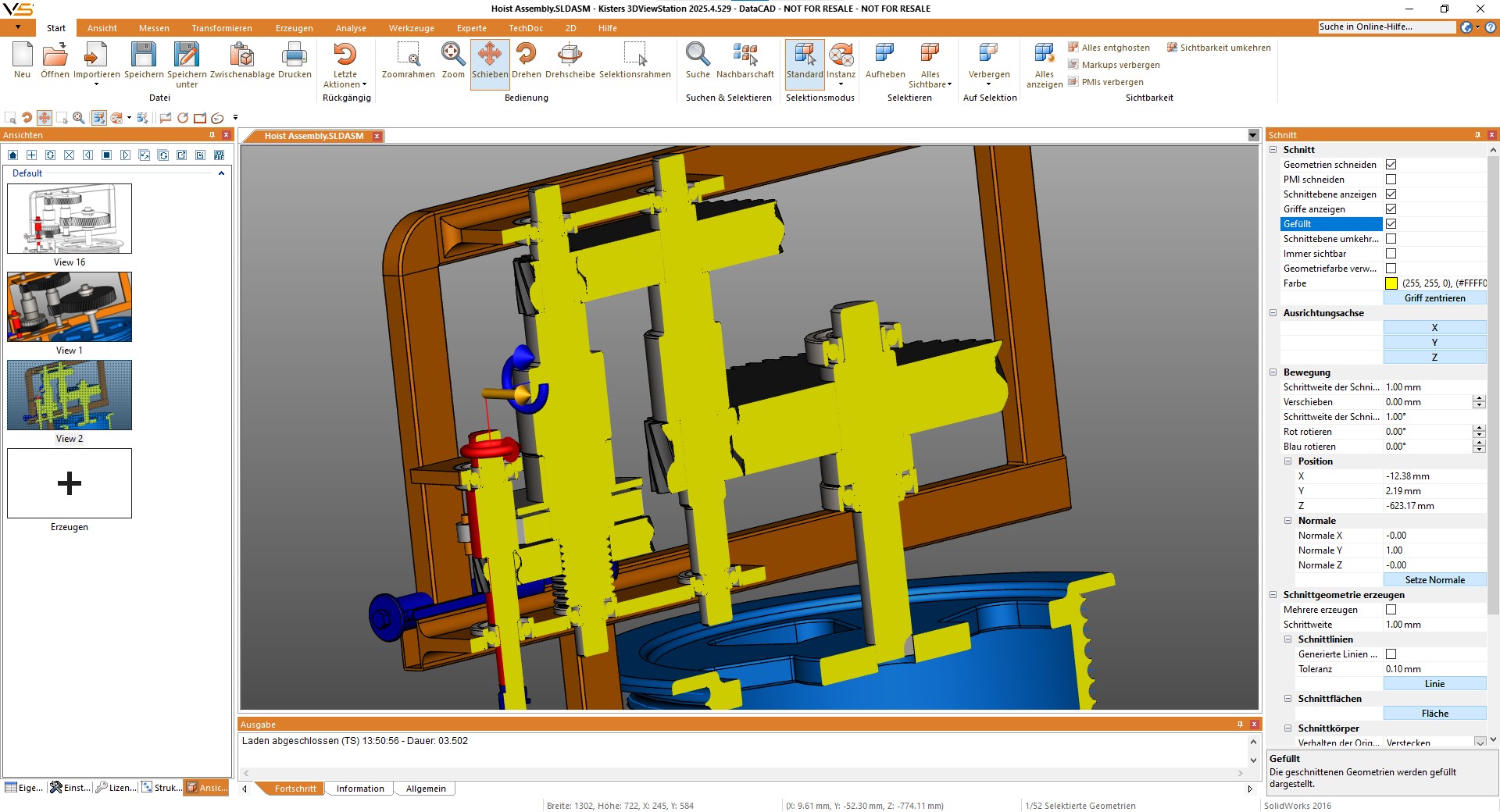This screenshot has height=812, width=1500.
Task: Click the Griff zentrieren button
Action: coord(1434,298)
